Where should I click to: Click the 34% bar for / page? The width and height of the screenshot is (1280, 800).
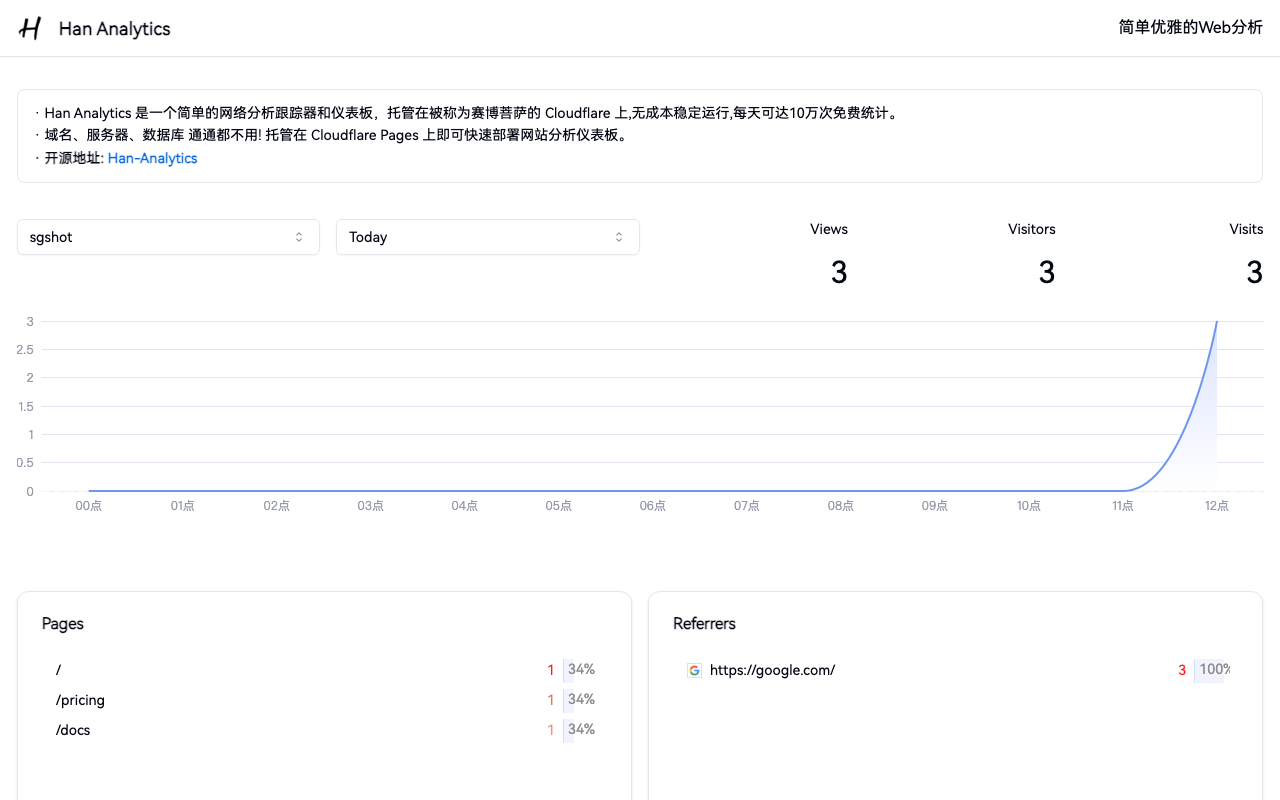581,670
